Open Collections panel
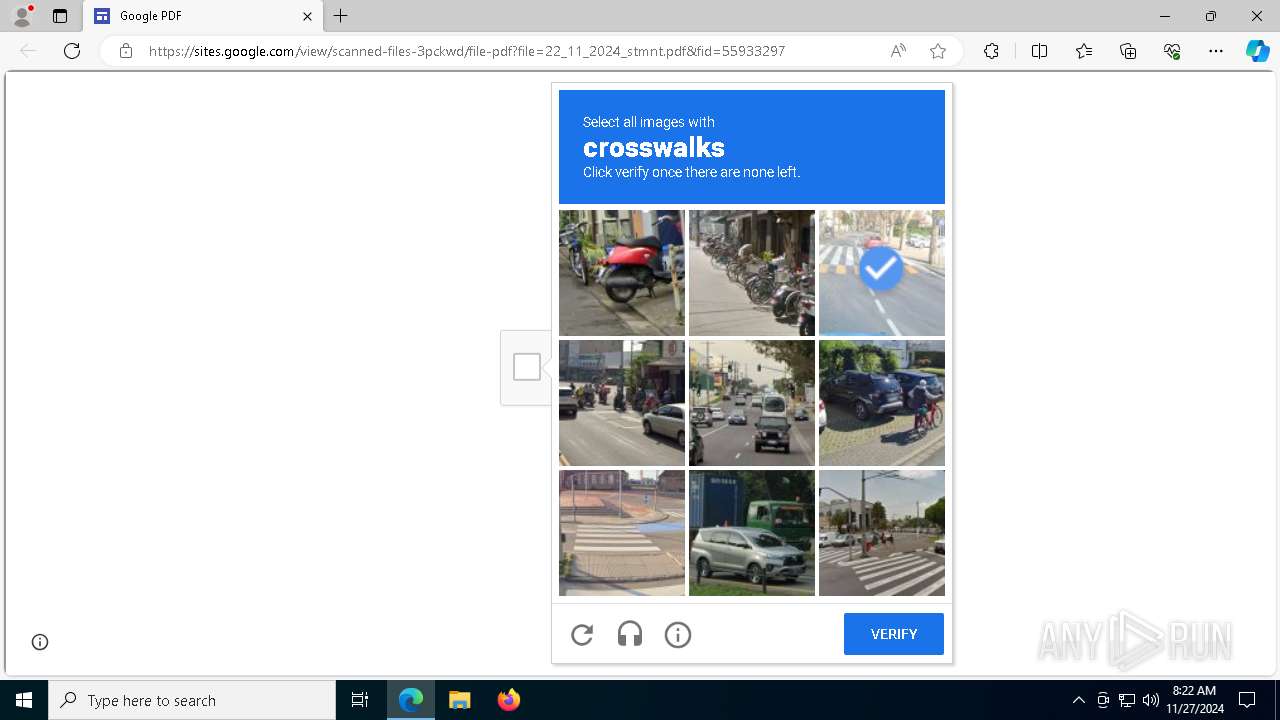The height and width of the screenshot is (720, 1280). (1128, 51)
